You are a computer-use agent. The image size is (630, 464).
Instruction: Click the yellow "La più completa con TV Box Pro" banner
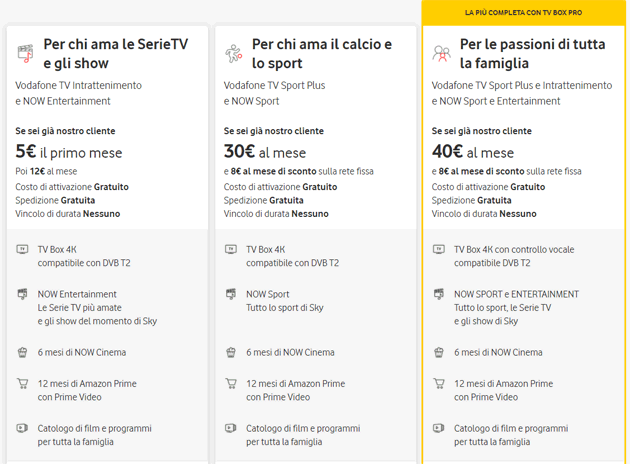(x=525, y=12)
